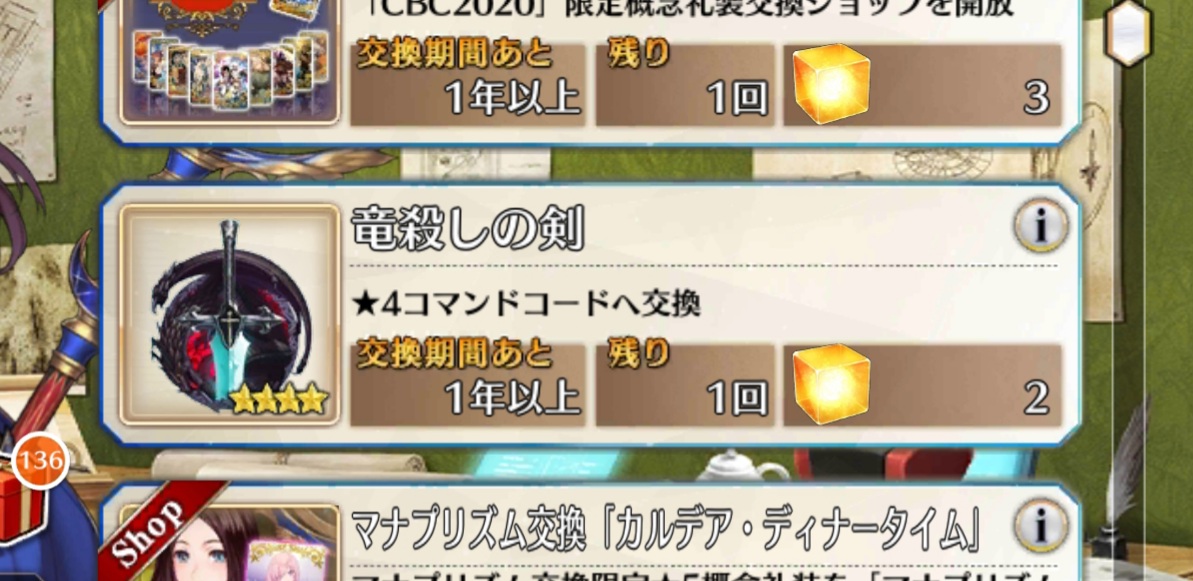Tap 交換期間あと 1年以上 box of CBC2020
Image resolution: width=1193 pixels, height=581 pixels.
pos(467,84)
